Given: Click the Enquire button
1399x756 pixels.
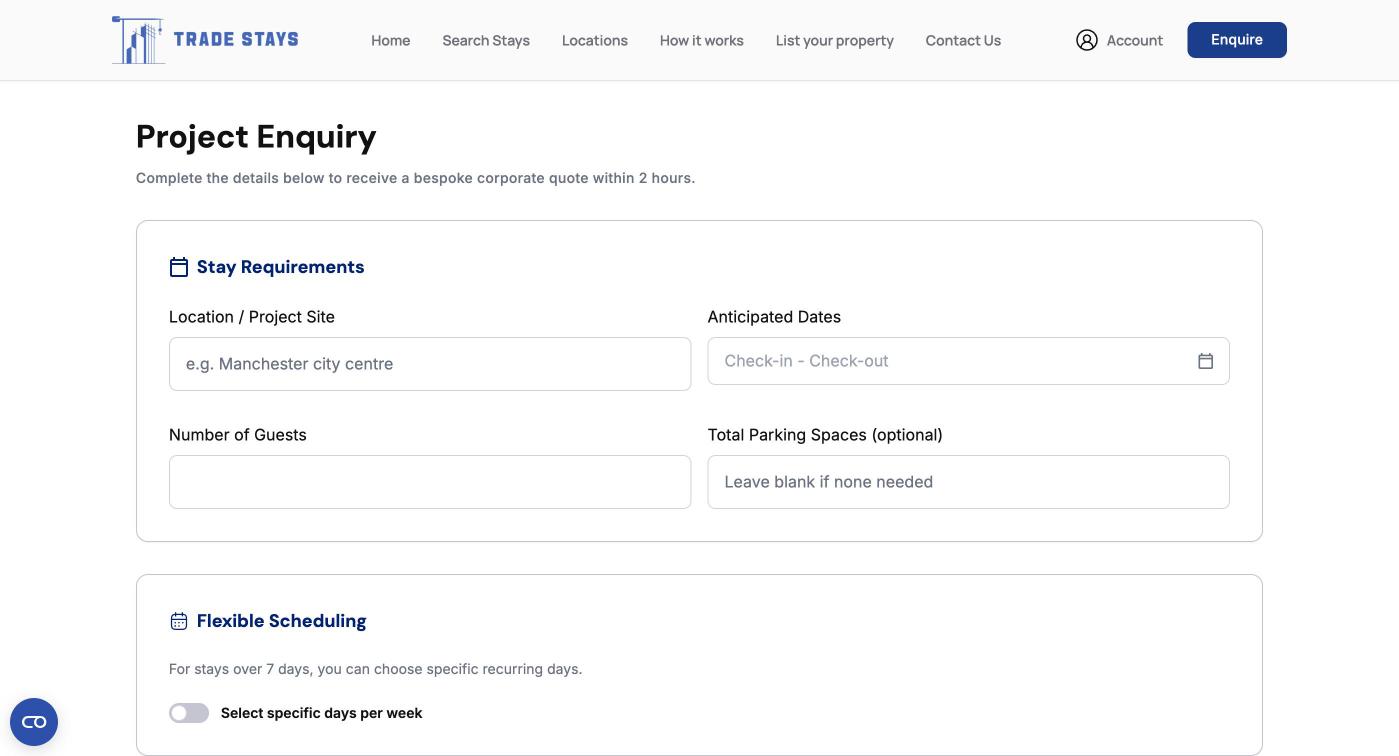Looking at the screenshot, I should point(1237,40).
